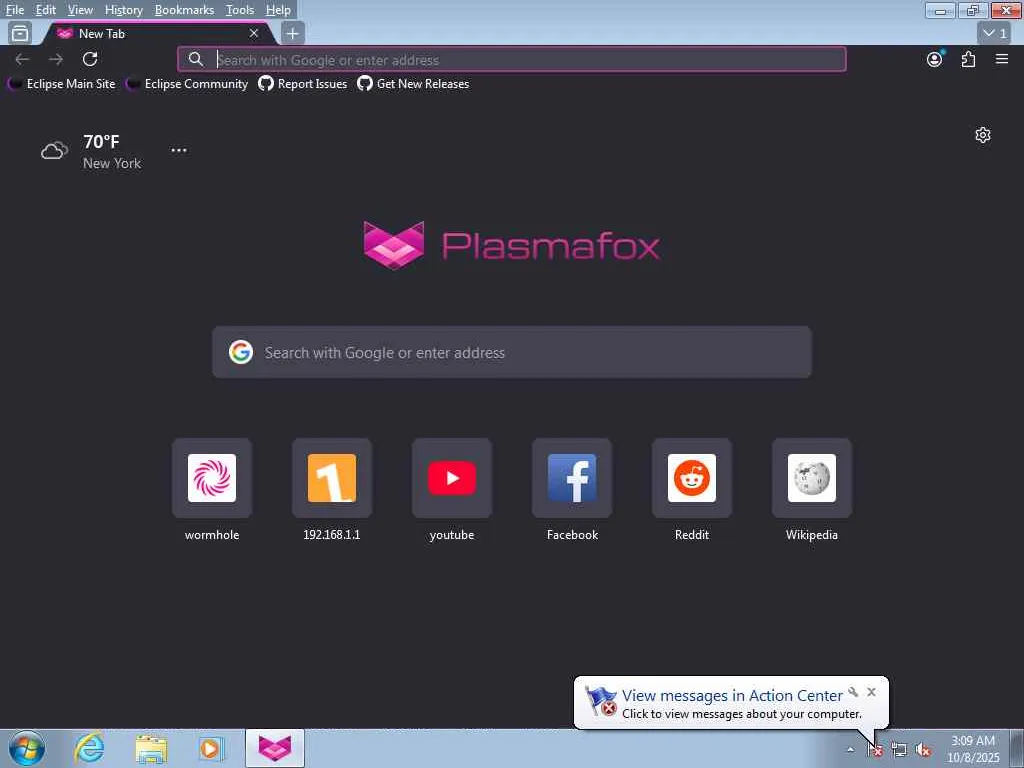The width and height of the screenshot is (1024, 768).
Task: Click the cloud weather icon
Action: (x=54, y=151)
